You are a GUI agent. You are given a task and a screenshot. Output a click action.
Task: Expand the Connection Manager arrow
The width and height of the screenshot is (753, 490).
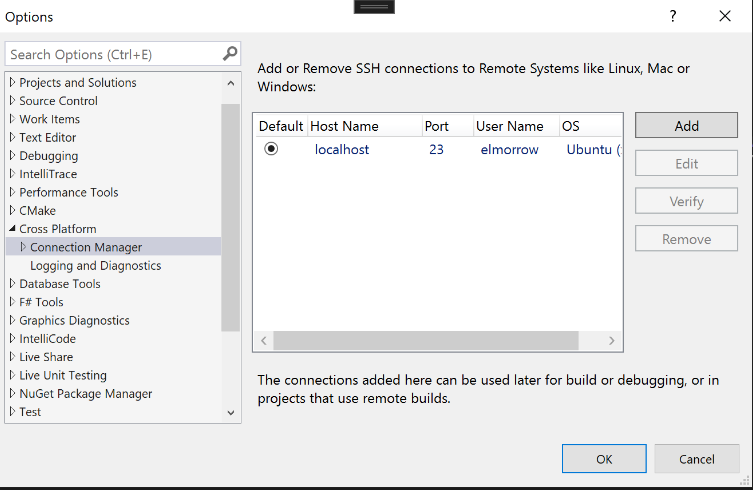(23, 247)
